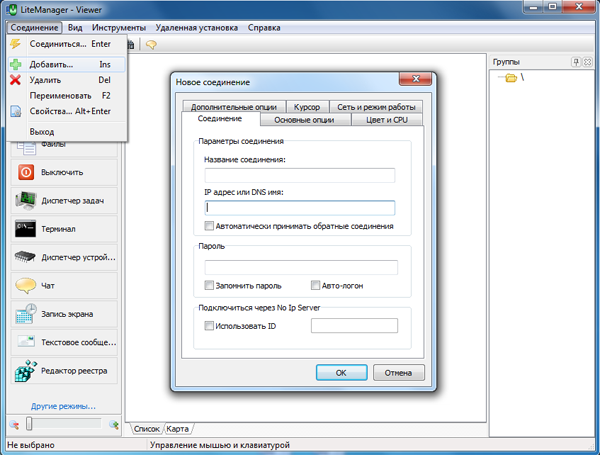Switch to the Карта view tab

pos(178,429)
